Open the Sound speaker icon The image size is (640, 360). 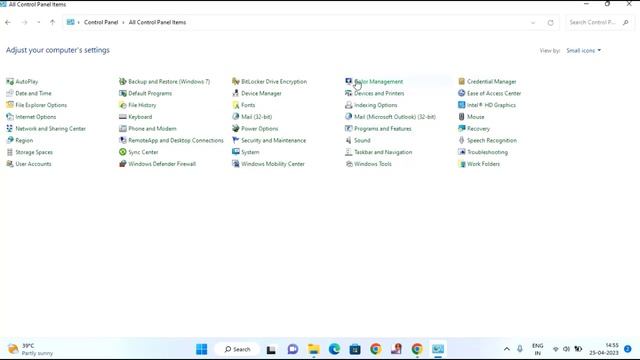pyautogui.click(x=348, y=140)
